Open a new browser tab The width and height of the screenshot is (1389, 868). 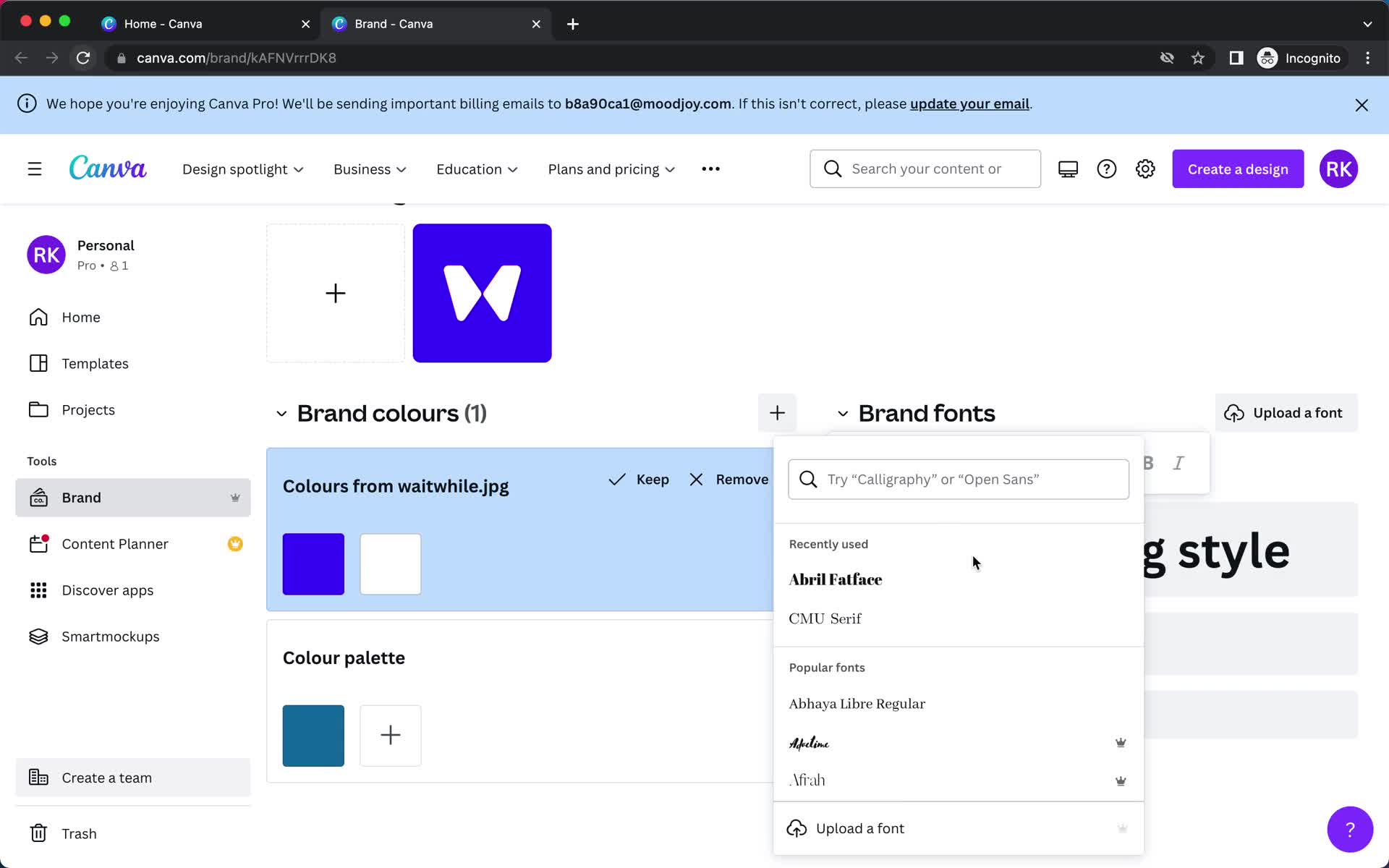tap(573, 24)
